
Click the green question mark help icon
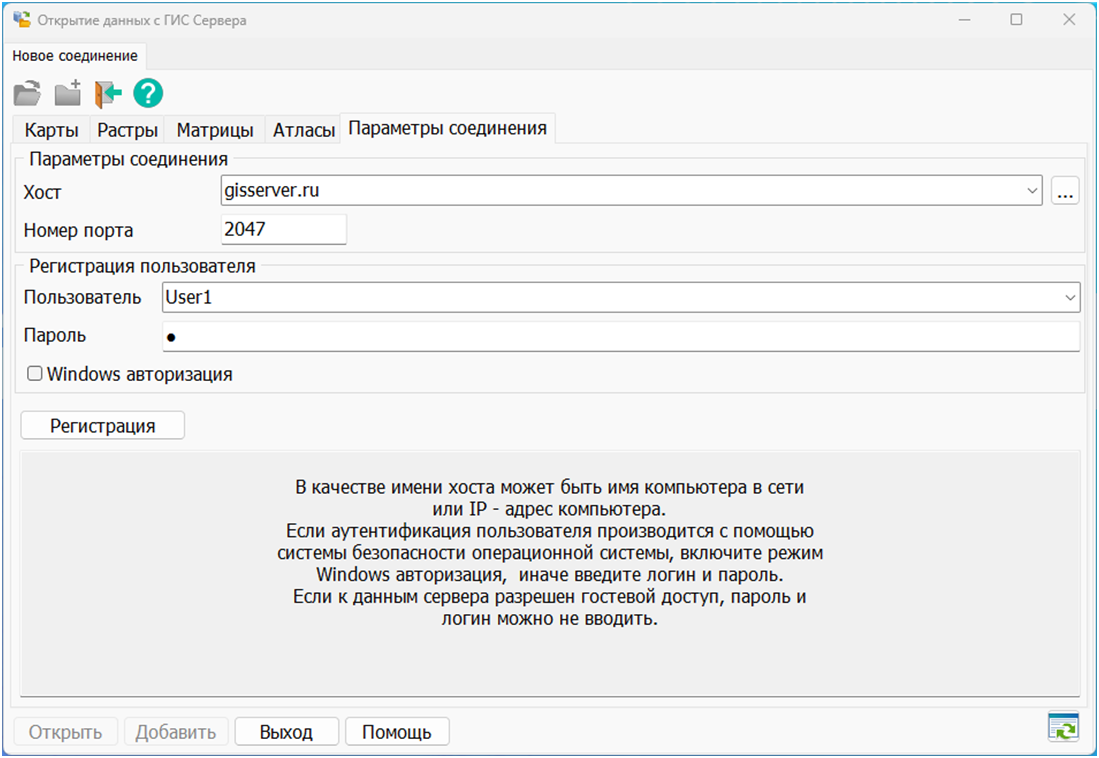coord(148,94)
